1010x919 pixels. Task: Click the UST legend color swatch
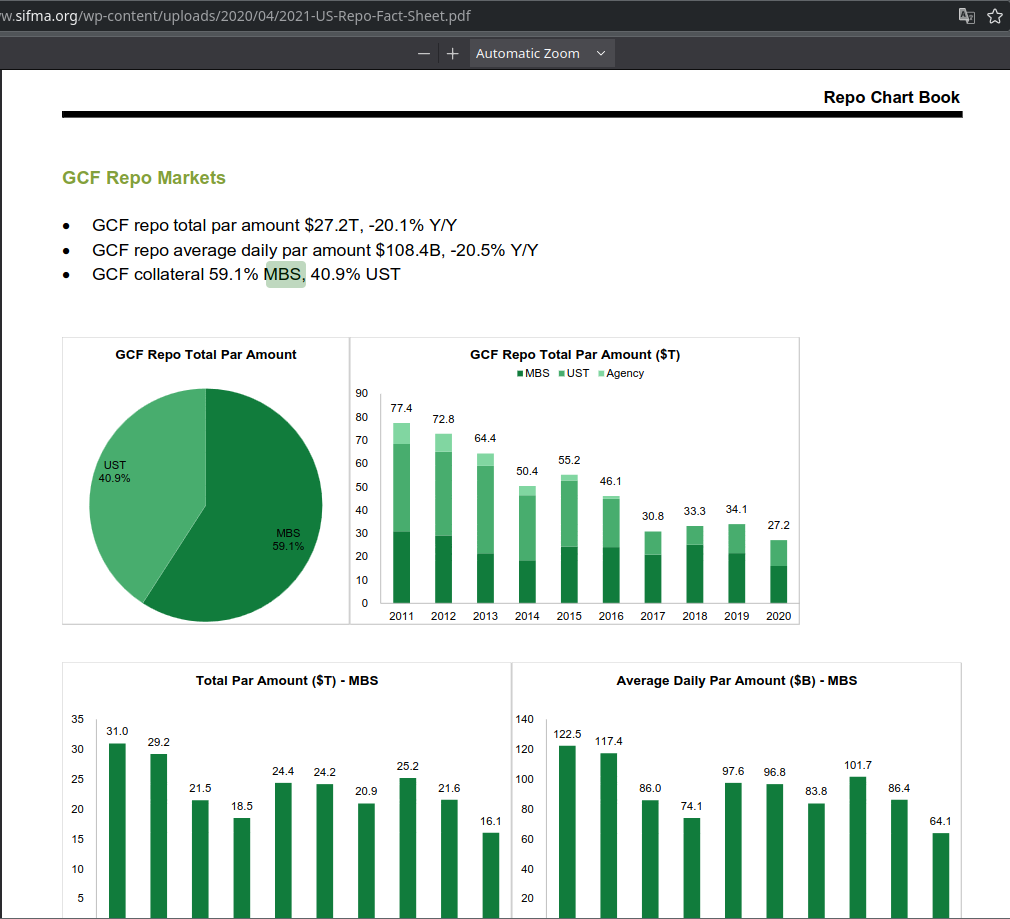(x=562, y=374)
